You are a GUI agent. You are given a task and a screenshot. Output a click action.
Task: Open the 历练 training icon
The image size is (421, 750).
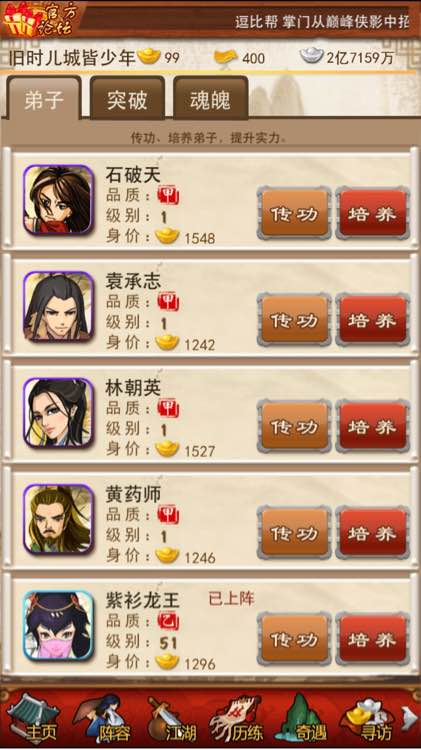(238, 718)
